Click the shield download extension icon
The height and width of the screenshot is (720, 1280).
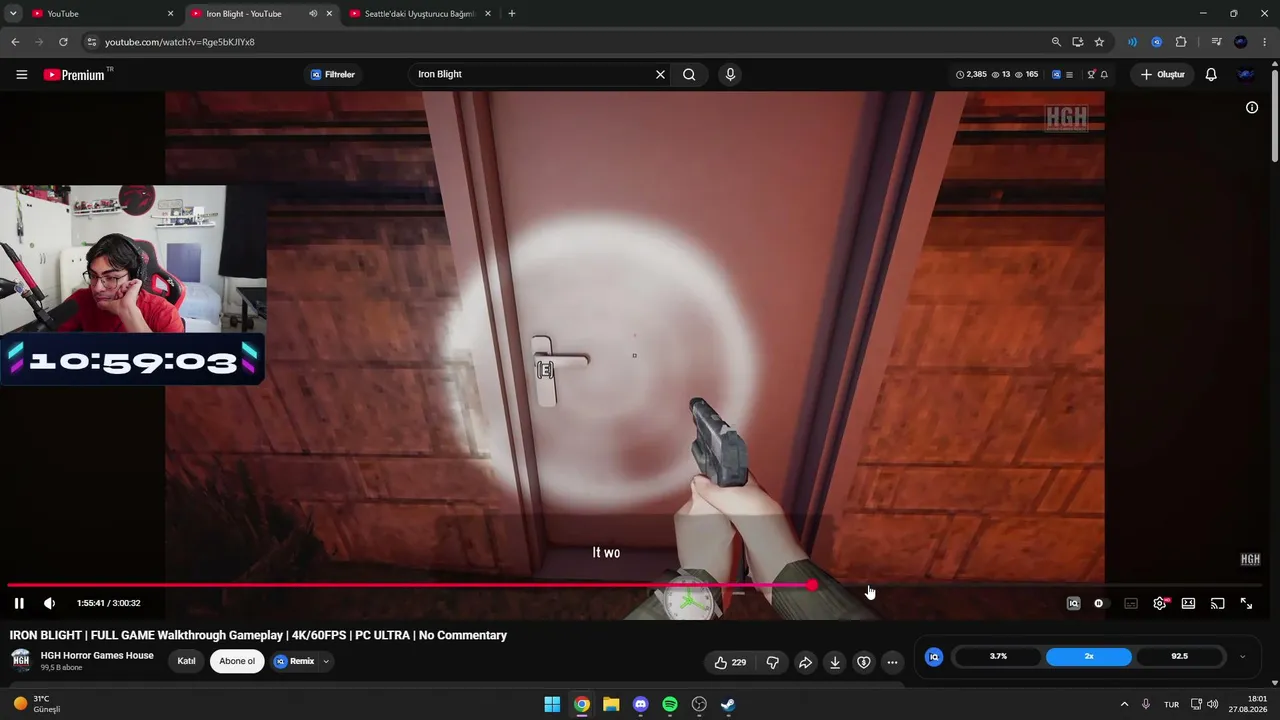864,662
